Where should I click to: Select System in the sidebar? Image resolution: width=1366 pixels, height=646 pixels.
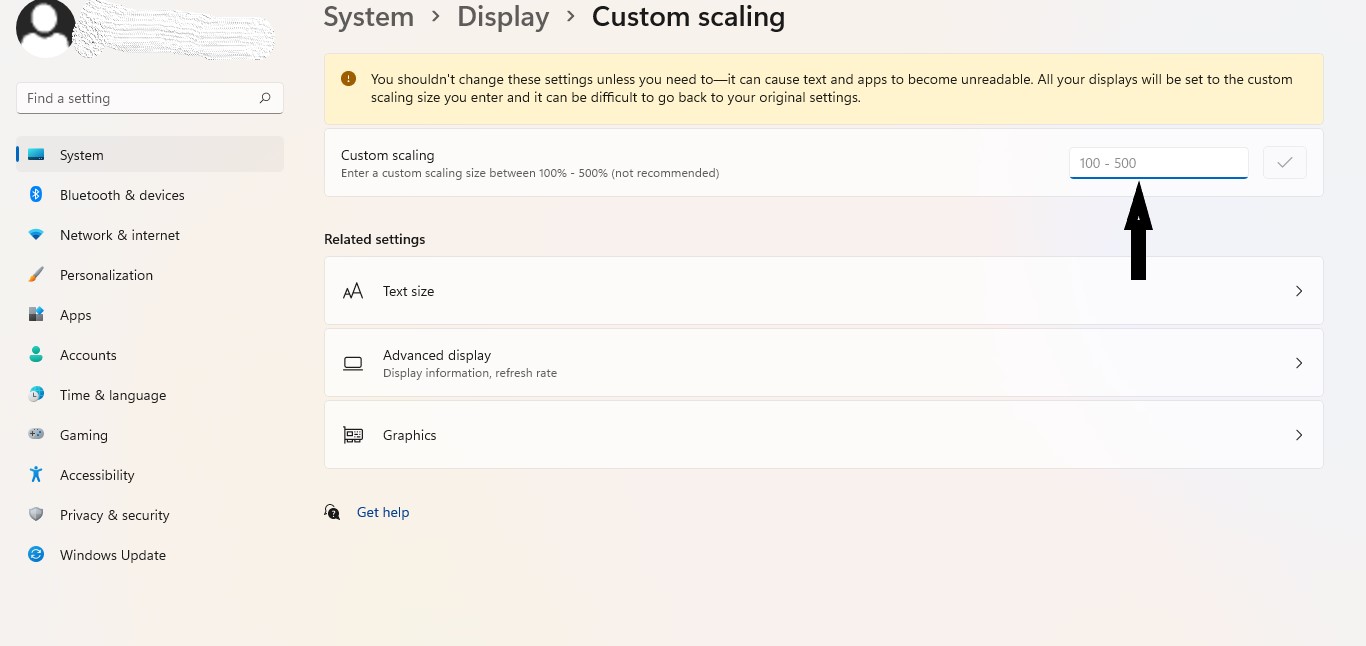pyautogui.click(x=81, y=155)
